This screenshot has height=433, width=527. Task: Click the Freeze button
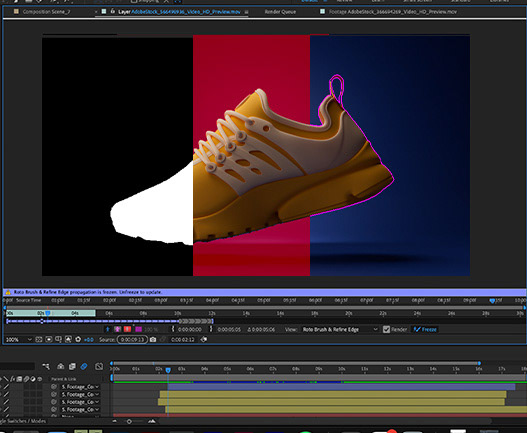tap(425, 329)
